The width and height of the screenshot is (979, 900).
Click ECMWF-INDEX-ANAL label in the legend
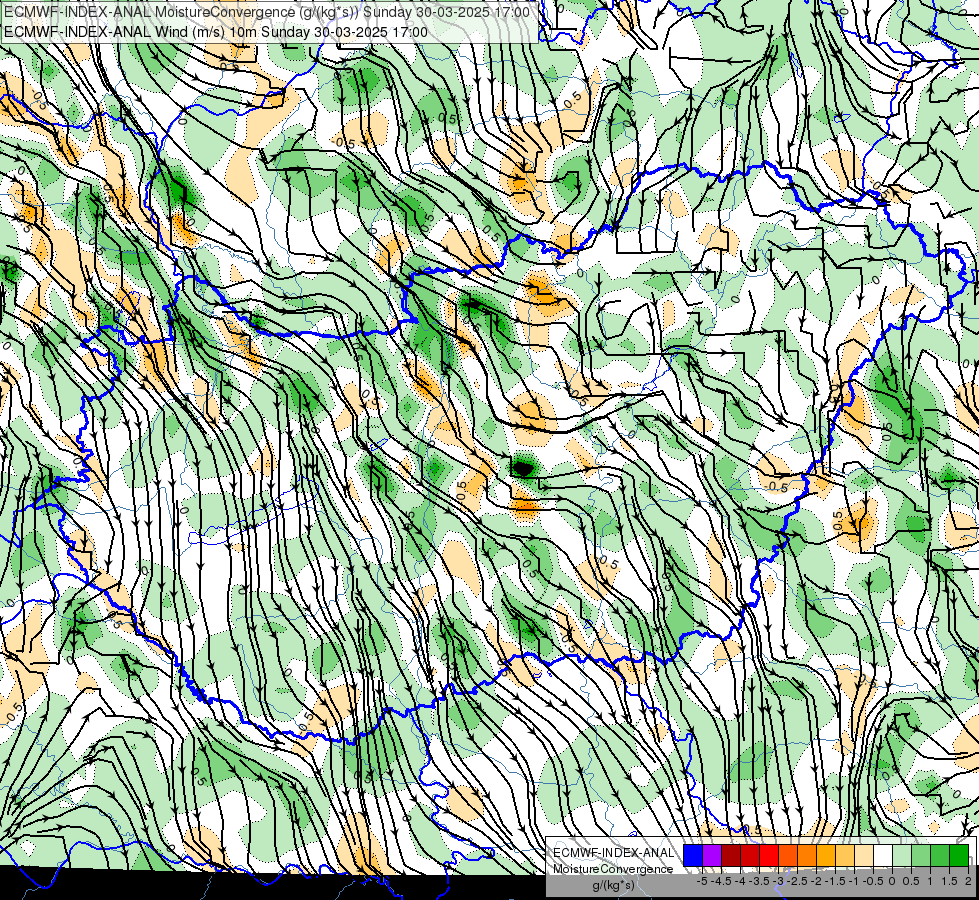point(613,853)
